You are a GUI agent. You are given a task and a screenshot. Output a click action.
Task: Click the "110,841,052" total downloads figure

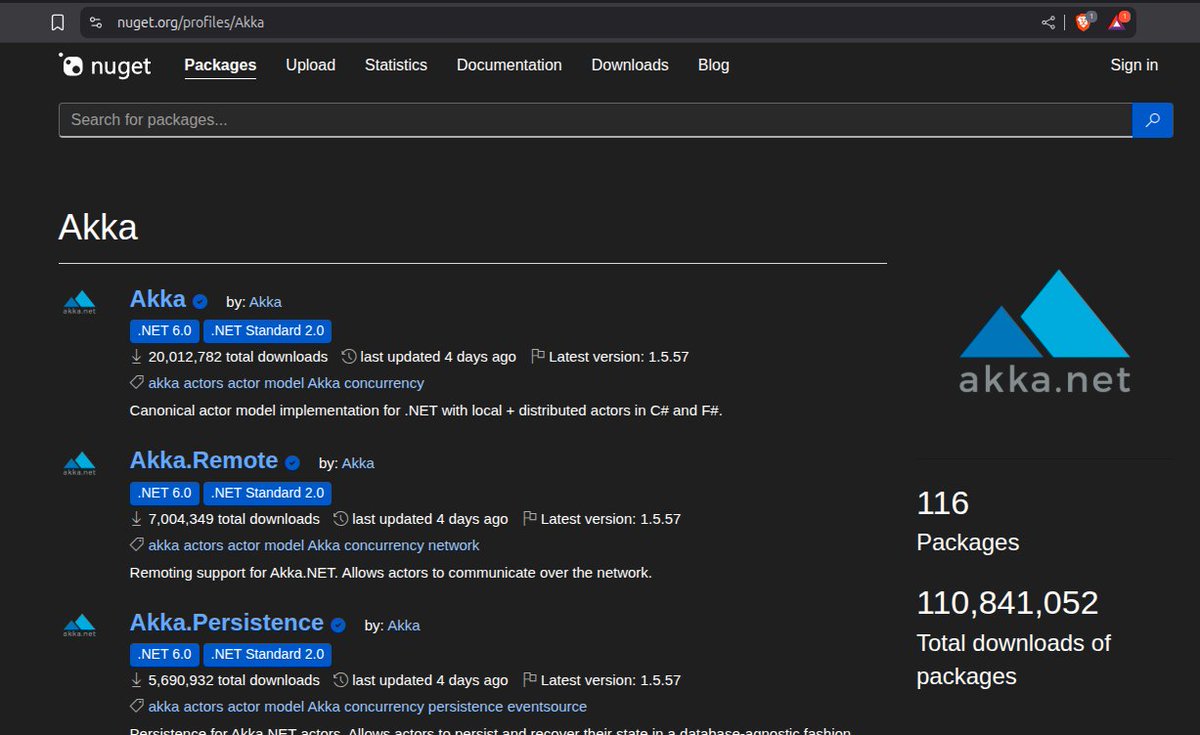click(x=1008, y=603)
